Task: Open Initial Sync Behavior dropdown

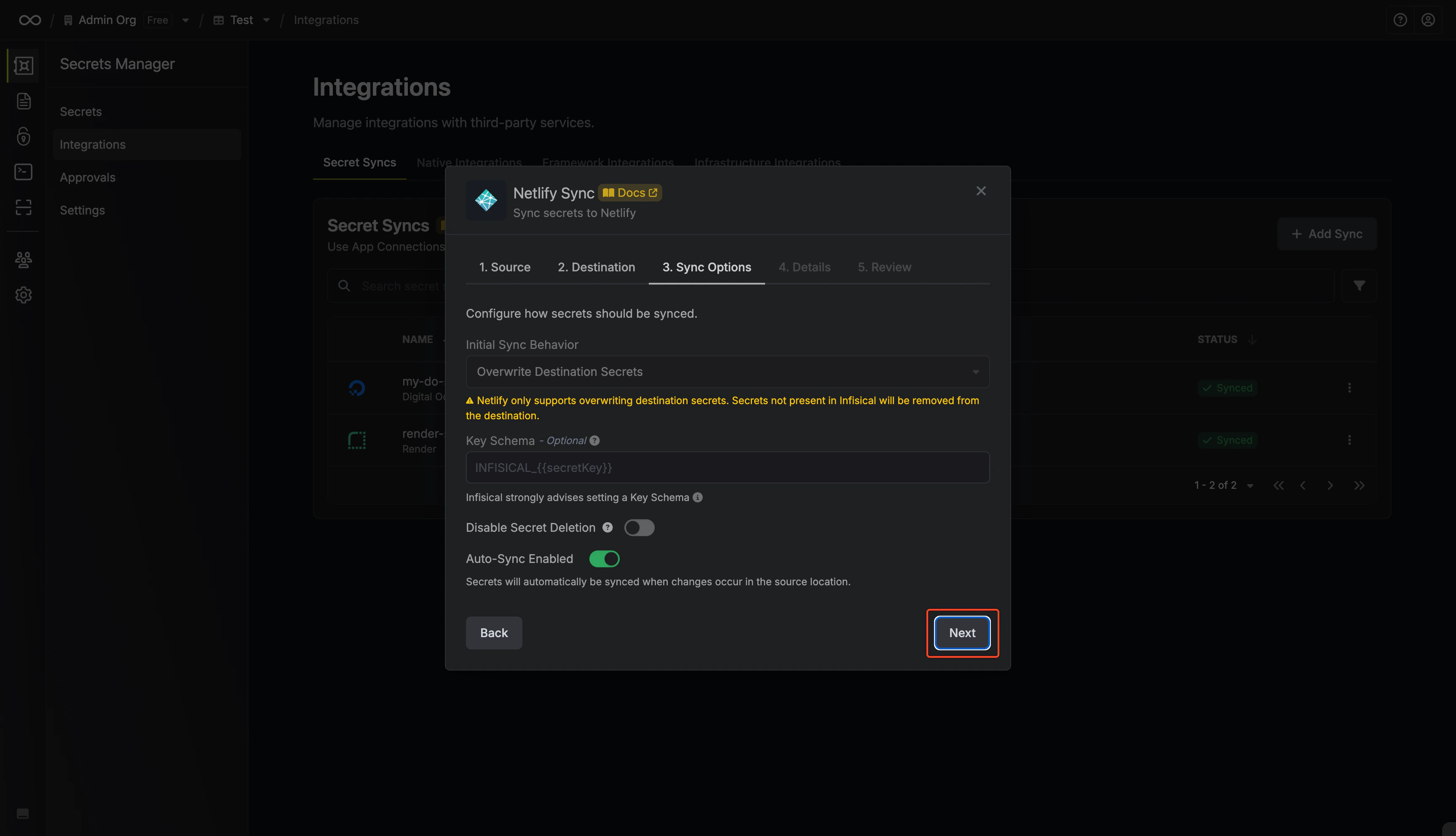Action: (727, 372)
